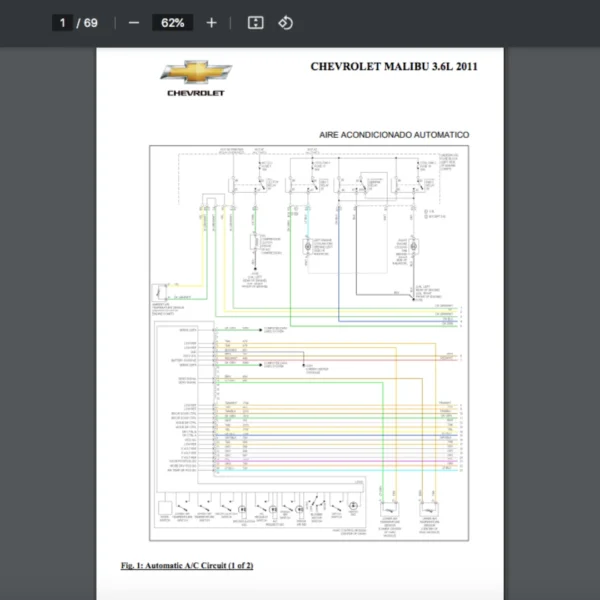Click the left engine cooling fan motor symbol

click(307, 246)
